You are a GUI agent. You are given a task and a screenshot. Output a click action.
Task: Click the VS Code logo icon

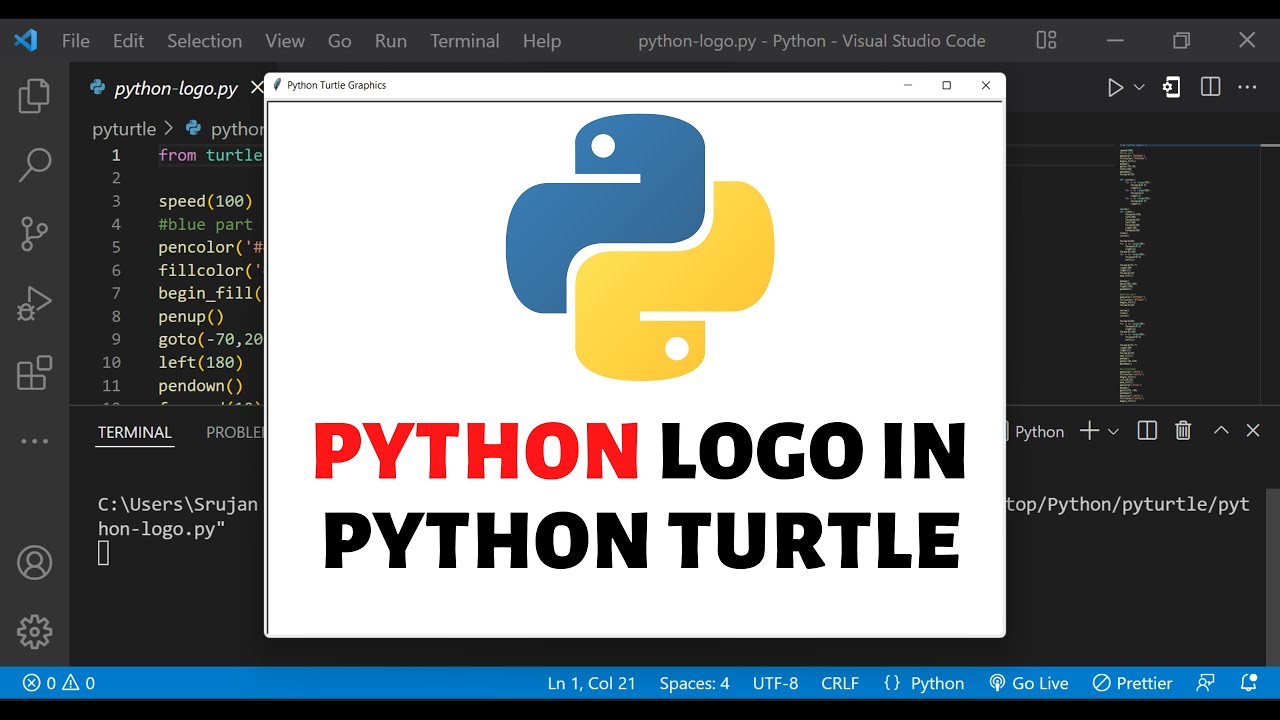(25, 41)
